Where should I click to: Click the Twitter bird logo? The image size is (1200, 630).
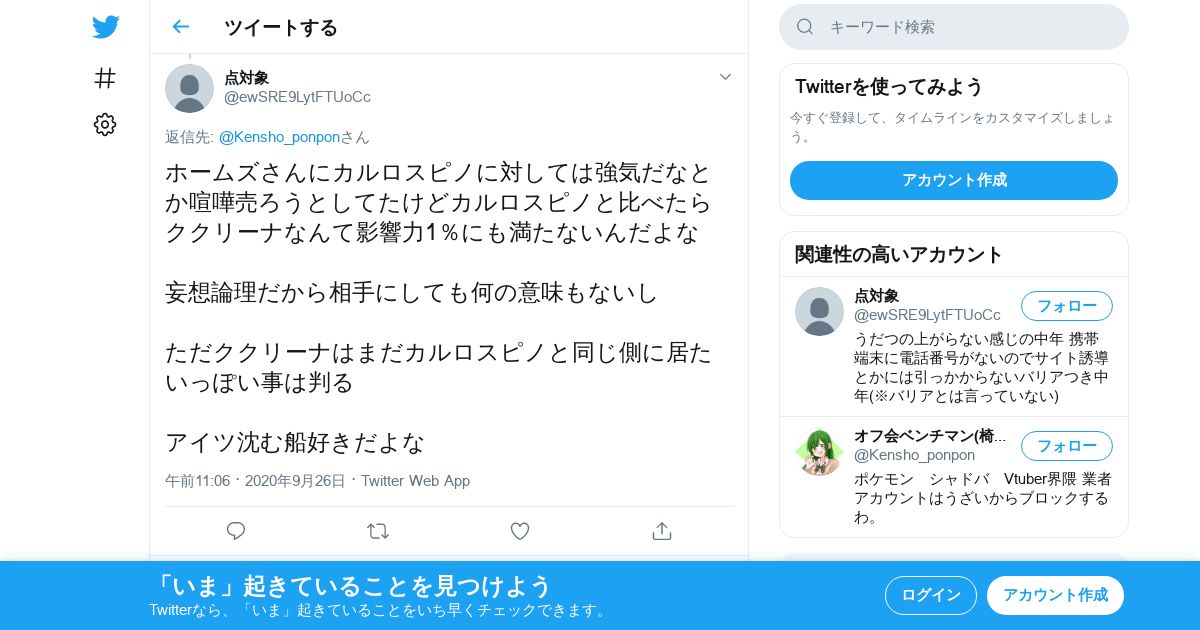105,27
